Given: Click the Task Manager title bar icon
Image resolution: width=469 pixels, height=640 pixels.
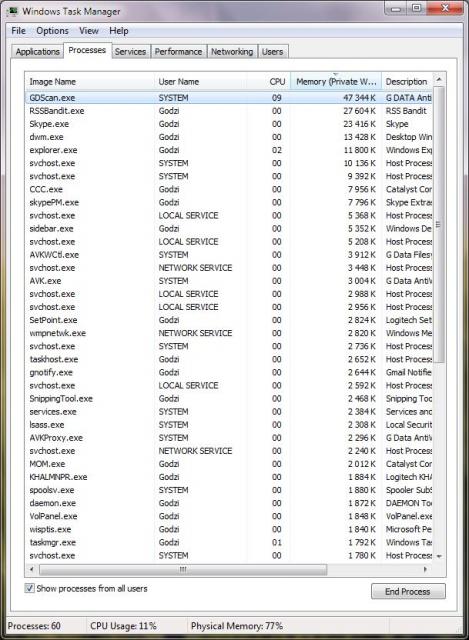Looking at the screenshot, I should tap(13, 11).
